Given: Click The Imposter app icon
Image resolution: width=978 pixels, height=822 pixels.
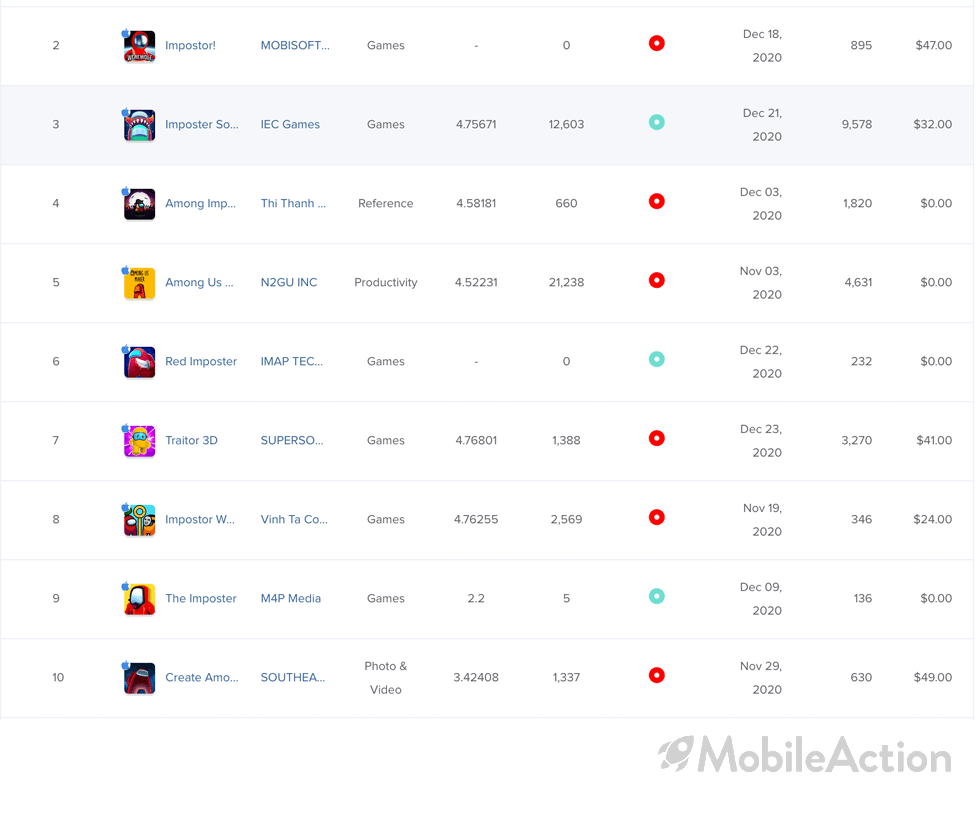Looking at the screenshot, I should click(139, 599).
